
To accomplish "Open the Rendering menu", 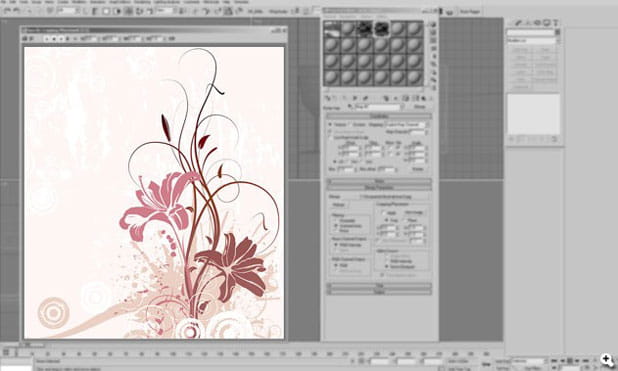I will point(142,2).
